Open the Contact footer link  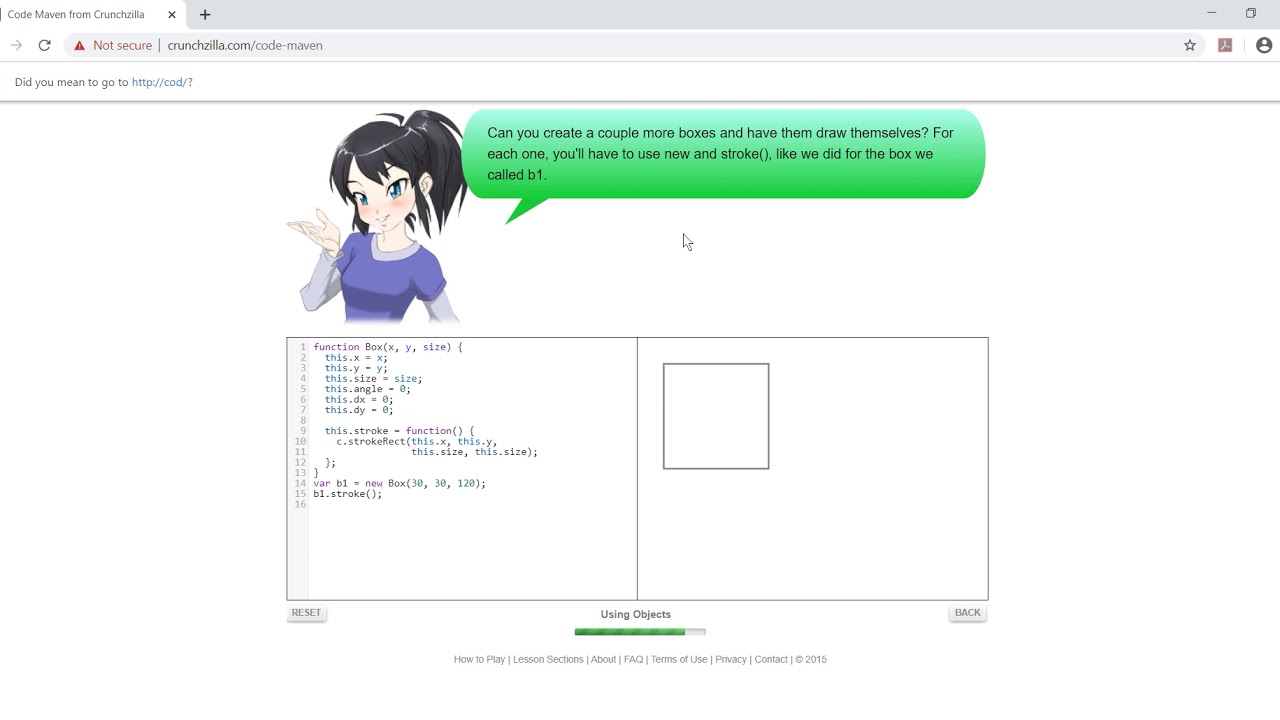(x=771, y=659)
